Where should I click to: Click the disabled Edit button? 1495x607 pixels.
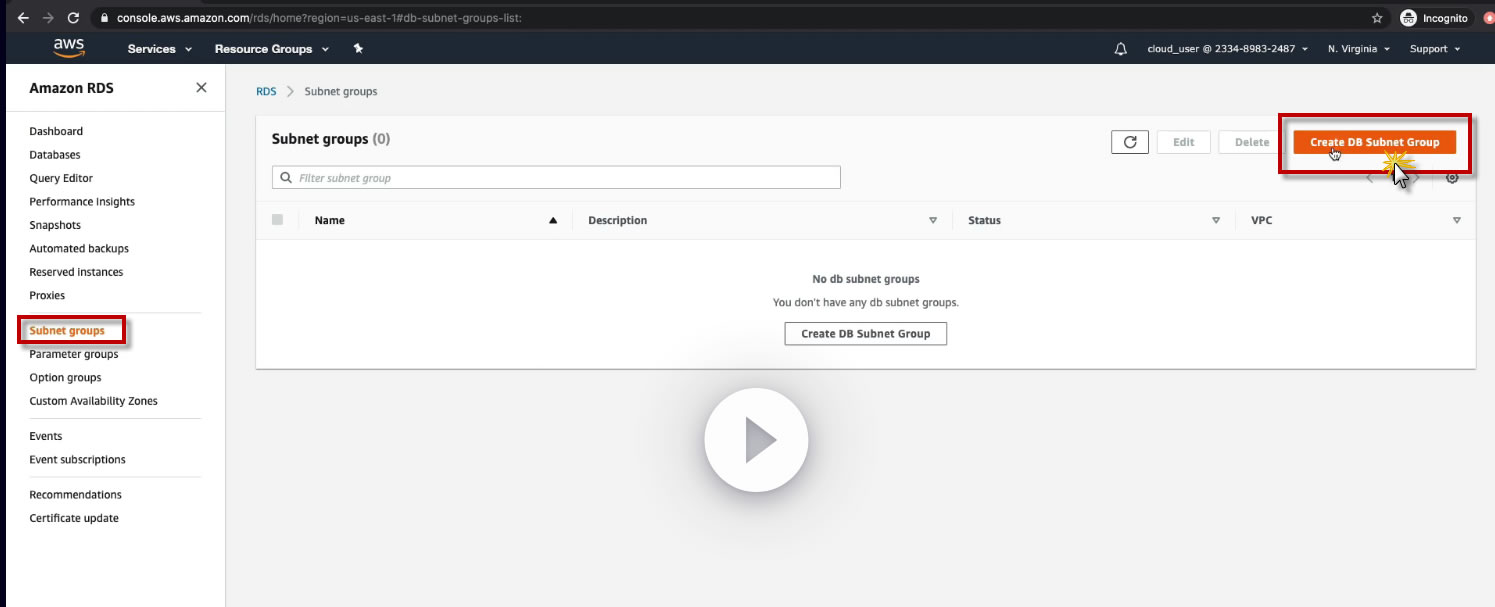[1183, 142]
